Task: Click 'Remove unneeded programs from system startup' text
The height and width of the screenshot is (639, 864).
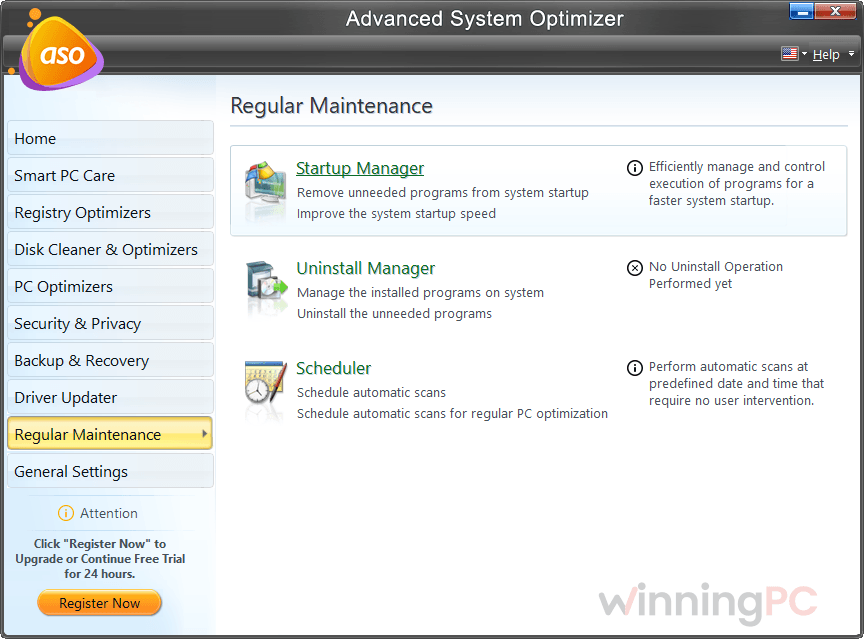Action: pyautogui.click(x=442, y=192)
